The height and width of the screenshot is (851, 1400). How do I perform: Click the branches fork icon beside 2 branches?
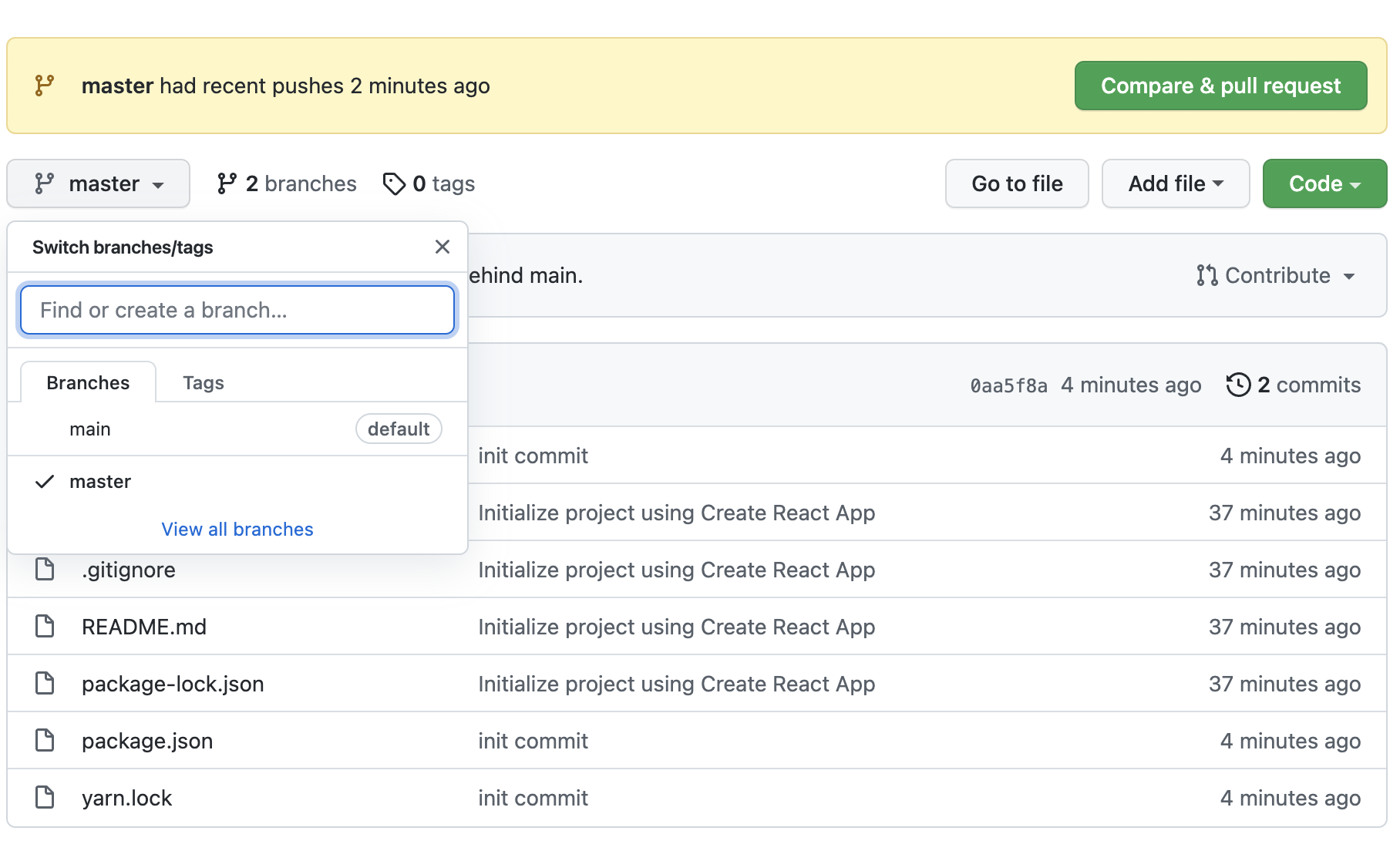(227, 183)
